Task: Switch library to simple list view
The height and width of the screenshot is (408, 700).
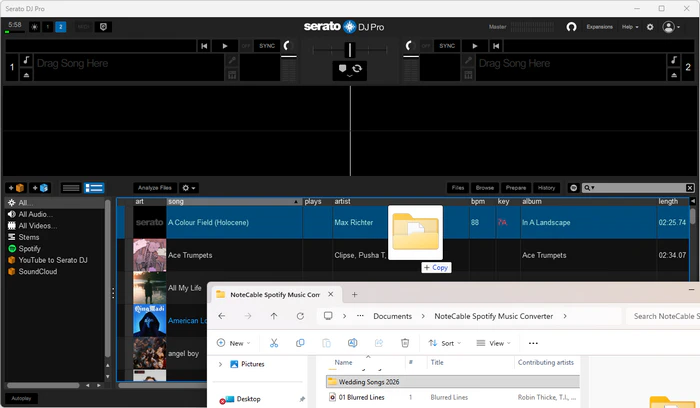Action: 71,188
